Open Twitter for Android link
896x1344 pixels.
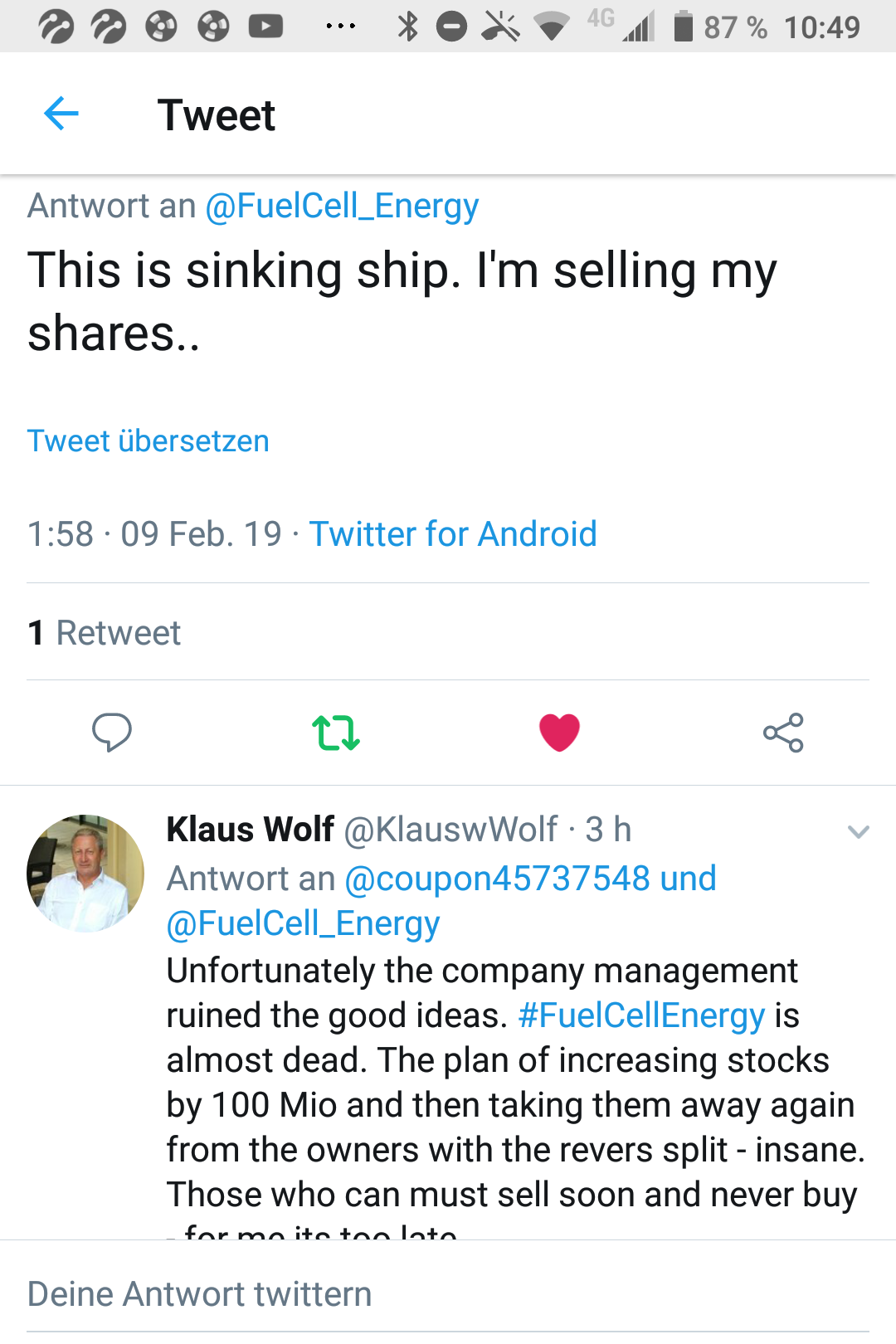(453, 534)
